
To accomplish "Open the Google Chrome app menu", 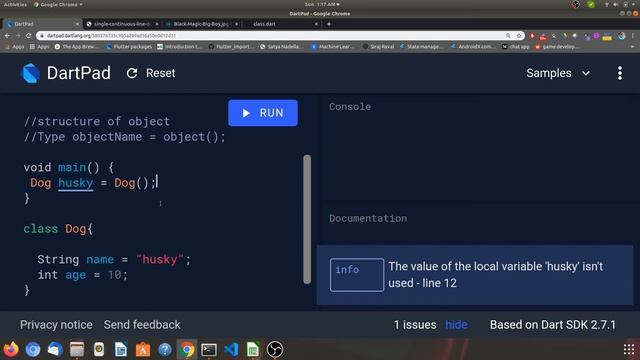I will coord(58,4).
